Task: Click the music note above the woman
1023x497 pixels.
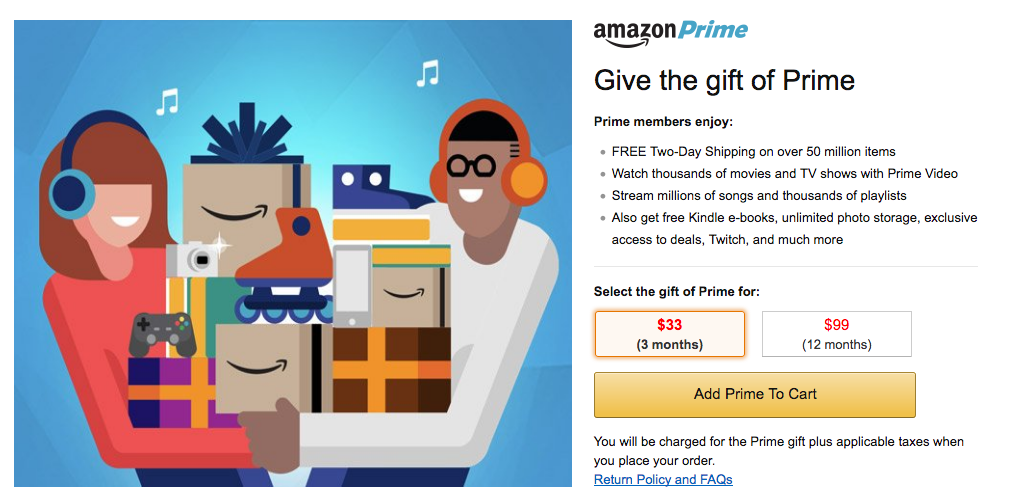Action: click(167, 101)
